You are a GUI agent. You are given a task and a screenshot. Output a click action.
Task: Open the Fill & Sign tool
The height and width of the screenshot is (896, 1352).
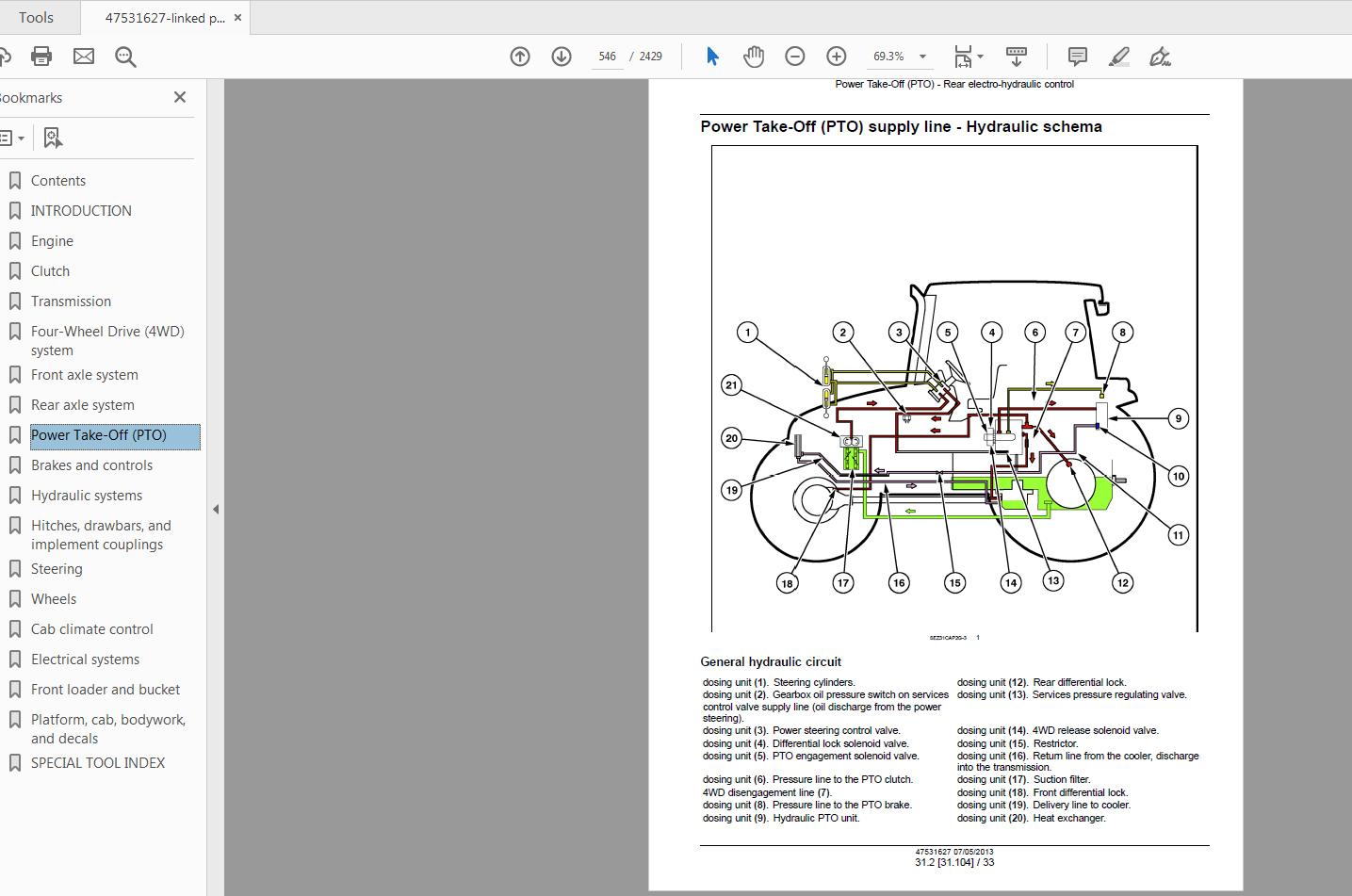pyautogui.click(x=1160, y=56)
